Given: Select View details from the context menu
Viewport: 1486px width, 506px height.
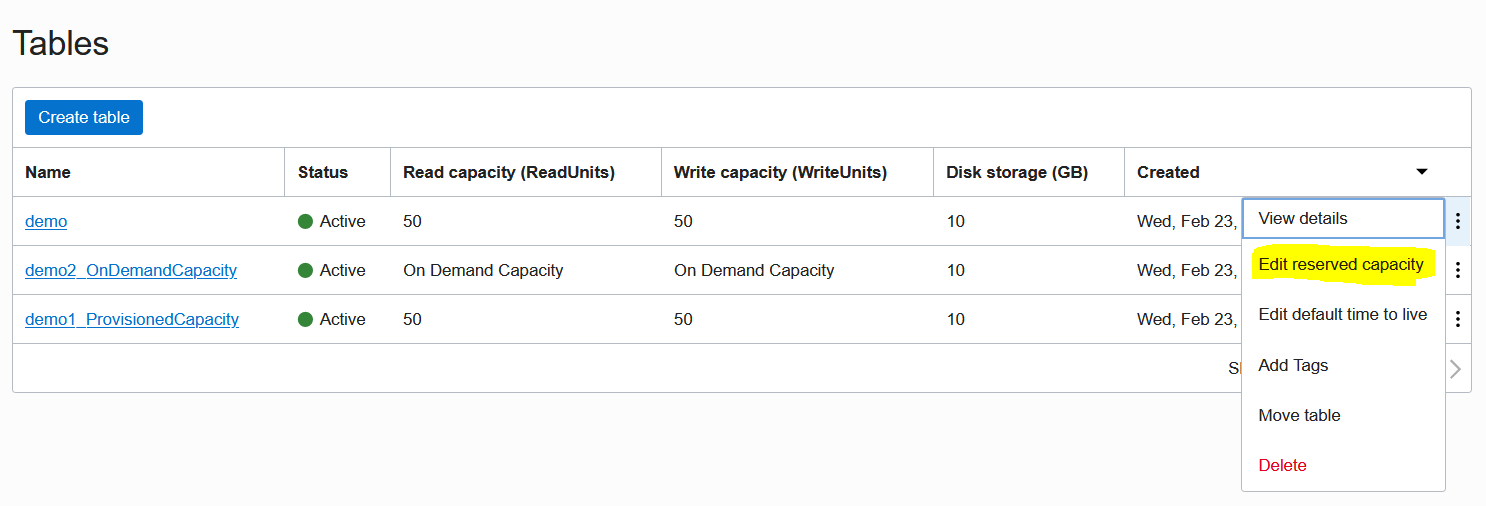Looking at the screenshot, I should pos(1303,218).
